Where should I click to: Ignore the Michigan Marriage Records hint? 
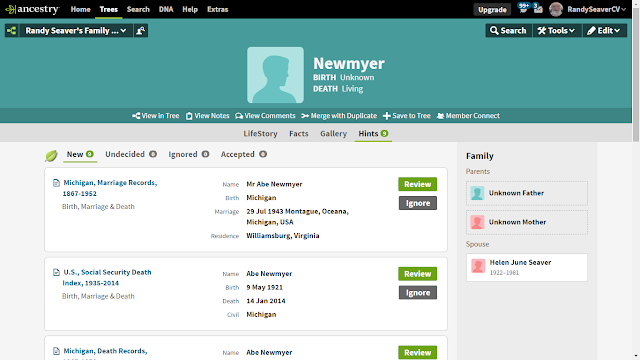418,203
